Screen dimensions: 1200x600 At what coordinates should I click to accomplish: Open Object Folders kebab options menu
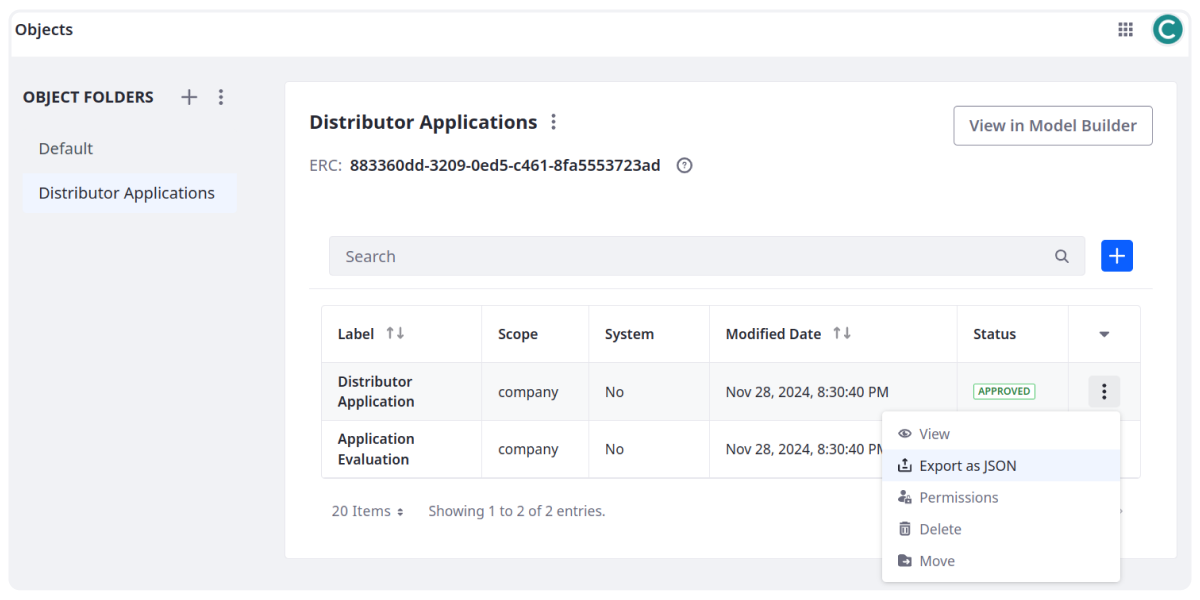coord(221,97)
